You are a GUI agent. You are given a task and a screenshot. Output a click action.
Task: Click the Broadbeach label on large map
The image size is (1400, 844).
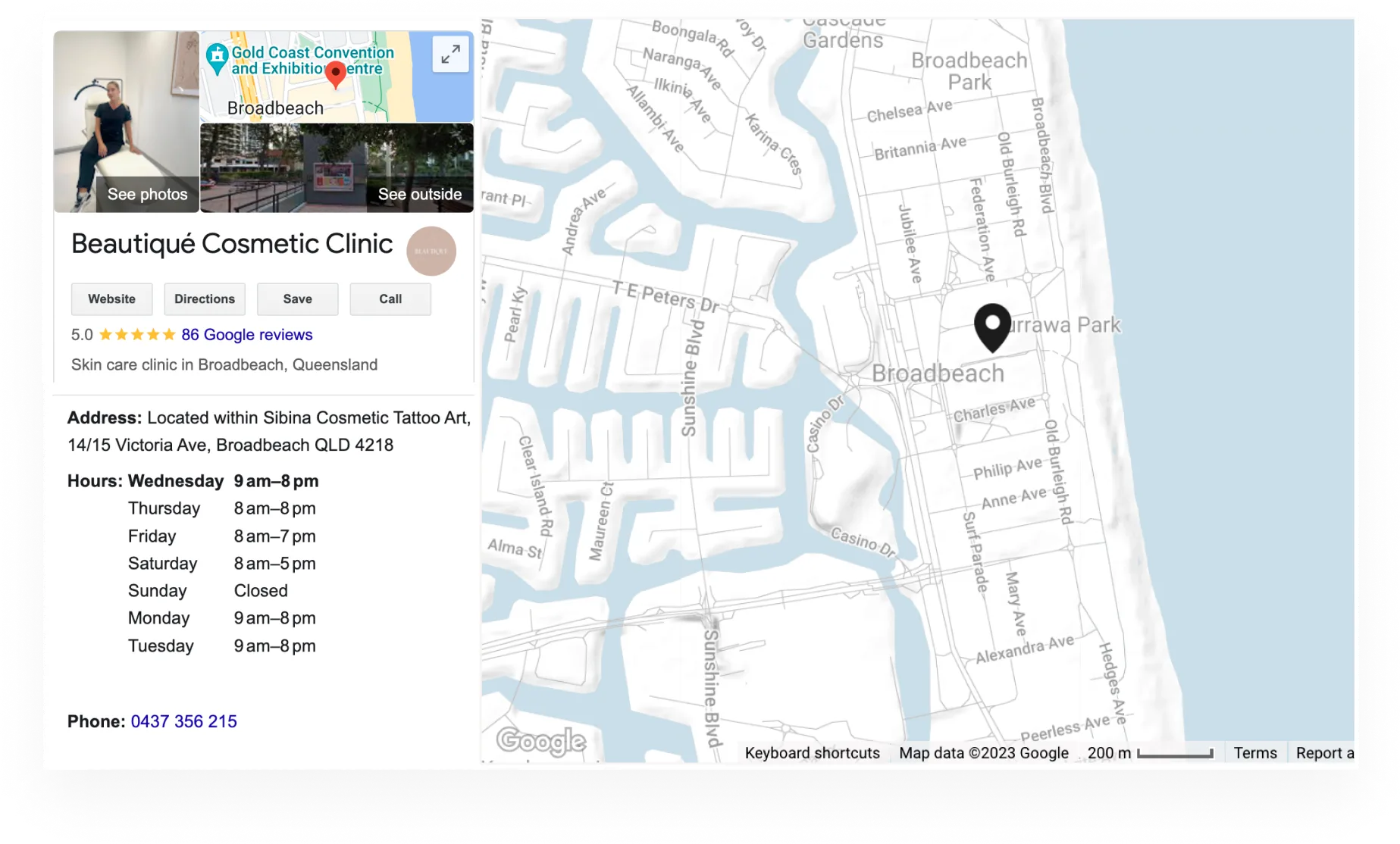tap(937, 374)
